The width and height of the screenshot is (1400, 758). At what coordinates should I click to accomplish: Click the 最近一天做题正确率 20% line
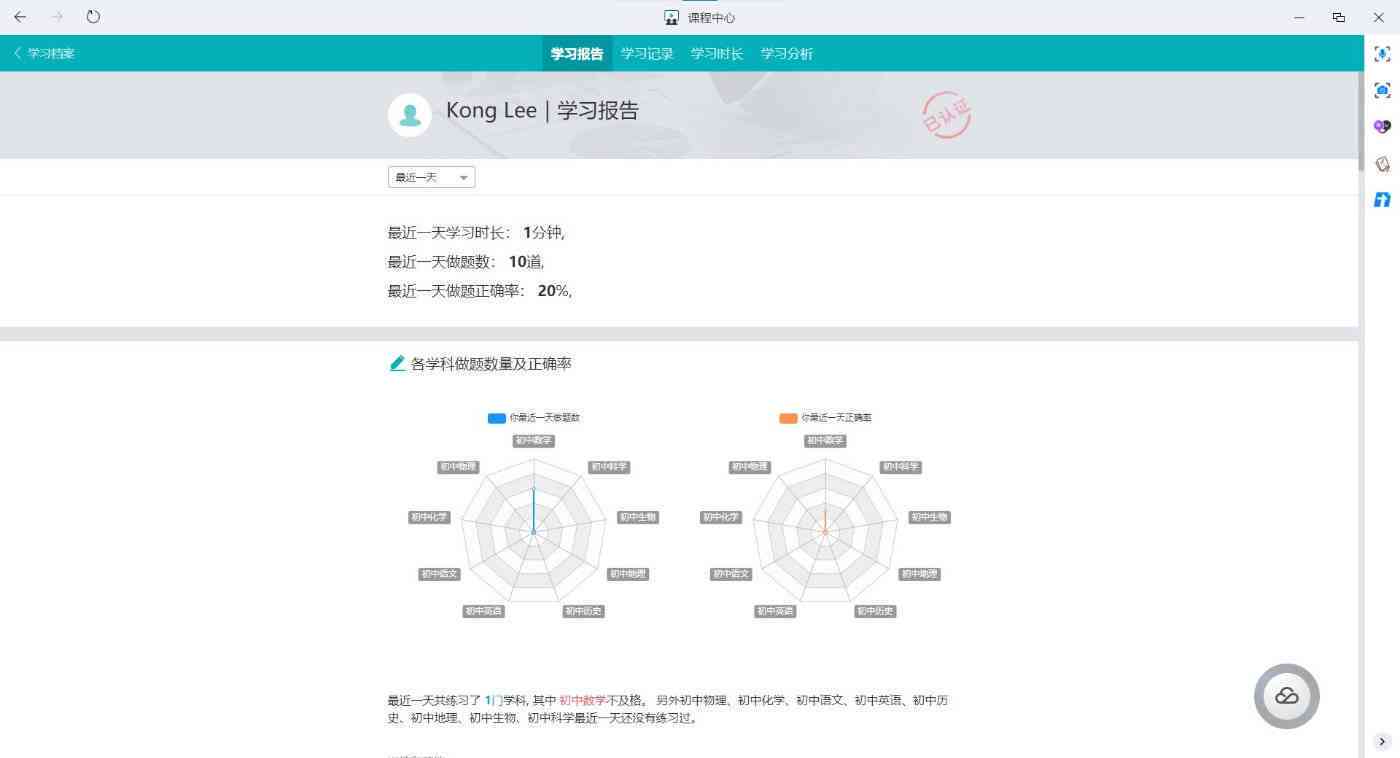tap(480, 291)
